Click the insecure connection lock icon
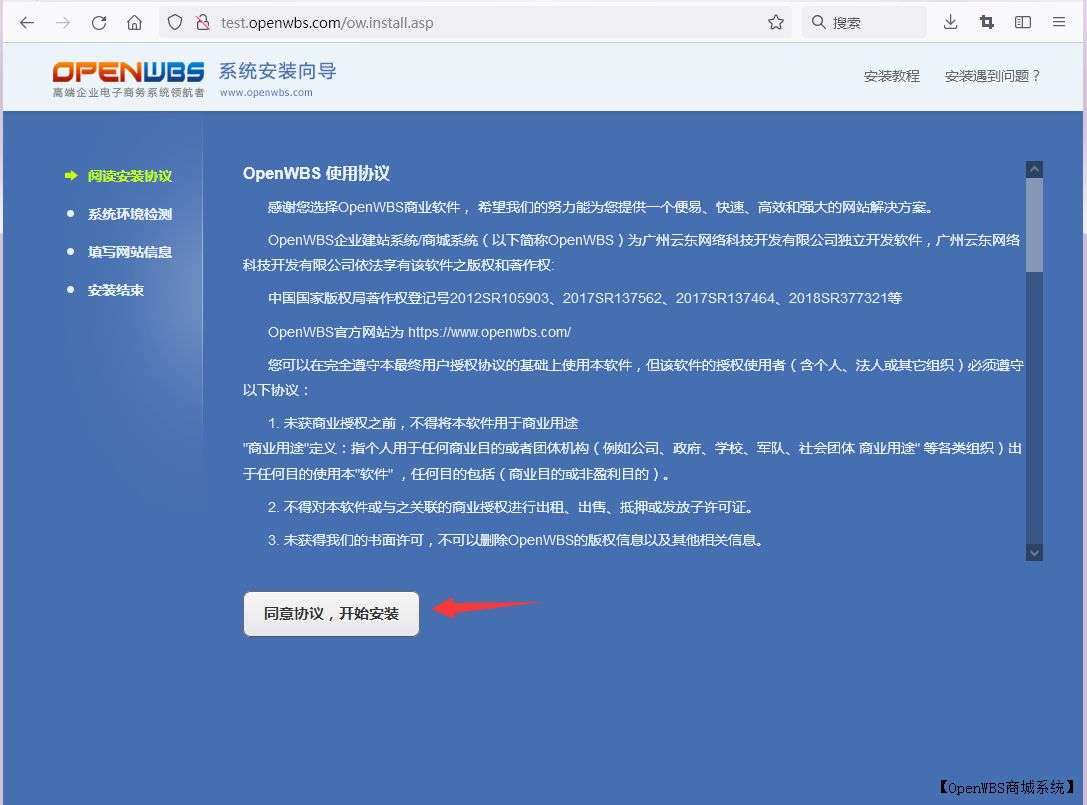This screenshot has width=1087, height=805. (203, 21)
